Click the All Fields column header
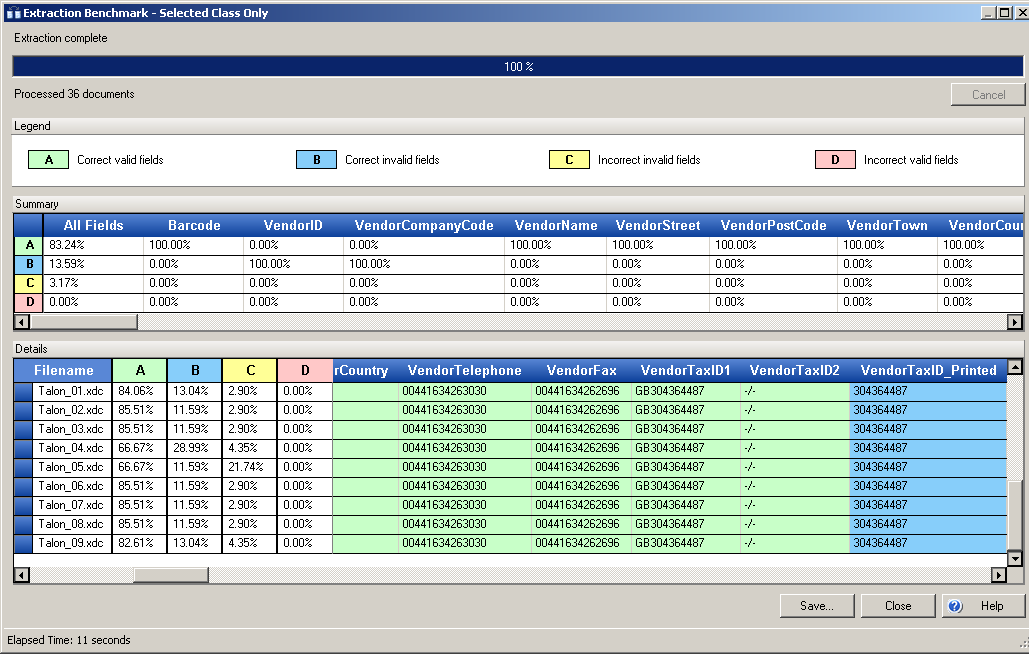 tap(93, 225)
